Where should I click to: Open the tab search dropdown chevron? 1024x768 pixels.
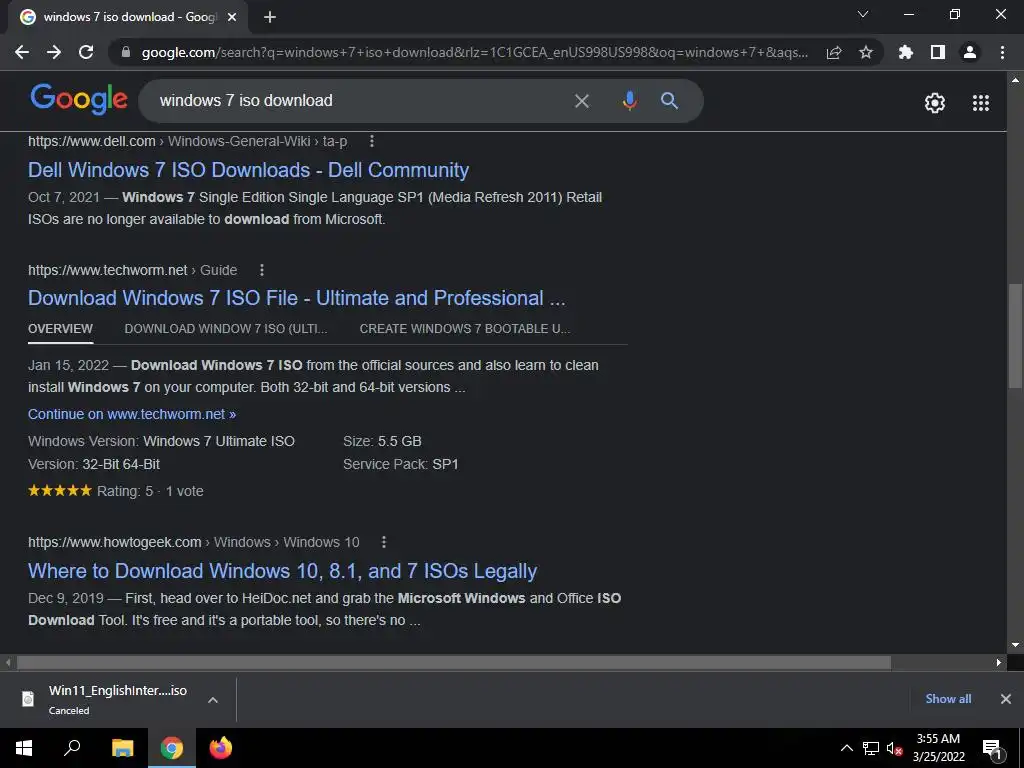pyautogui.click(x=863, y=14)
